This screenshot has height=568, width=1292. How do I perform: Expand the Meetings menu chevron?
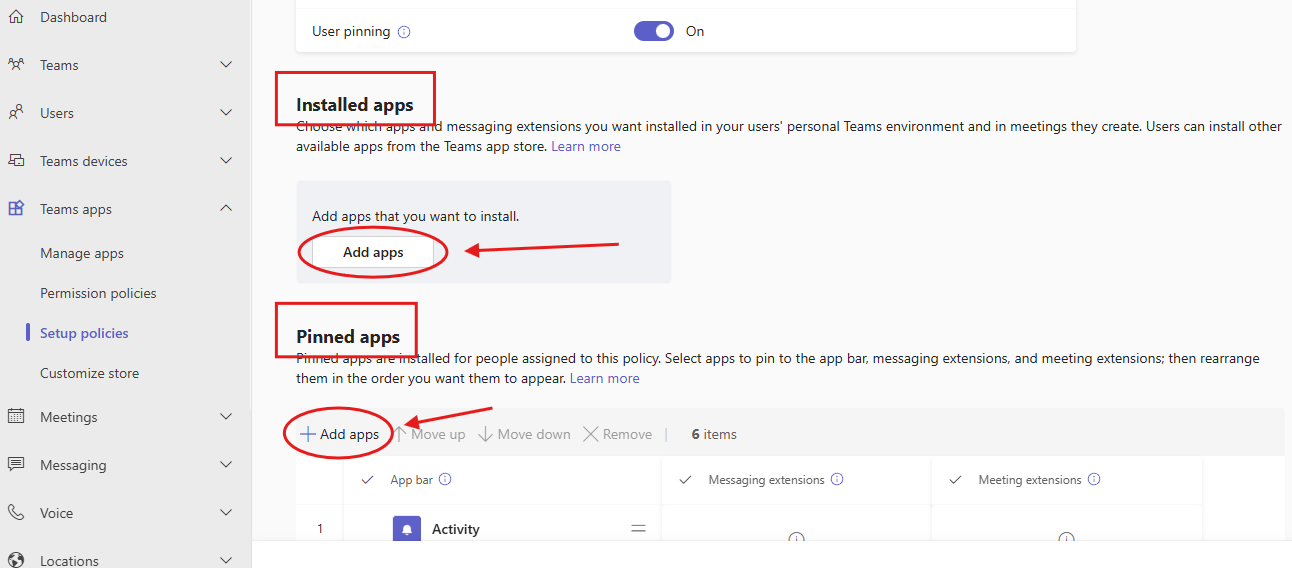pyautogui.click(x=226, y=417)
